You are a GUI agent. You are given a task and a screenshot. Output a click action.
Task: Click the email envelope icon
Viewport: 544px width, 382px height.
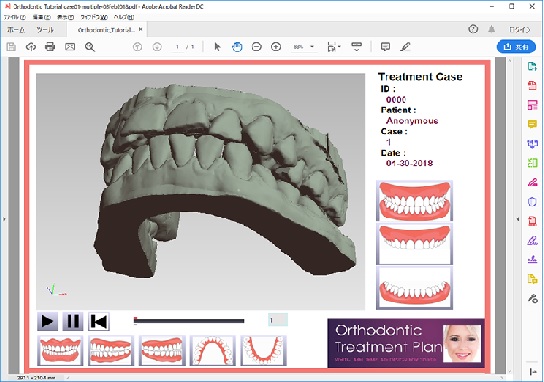(x=70, y=46)
